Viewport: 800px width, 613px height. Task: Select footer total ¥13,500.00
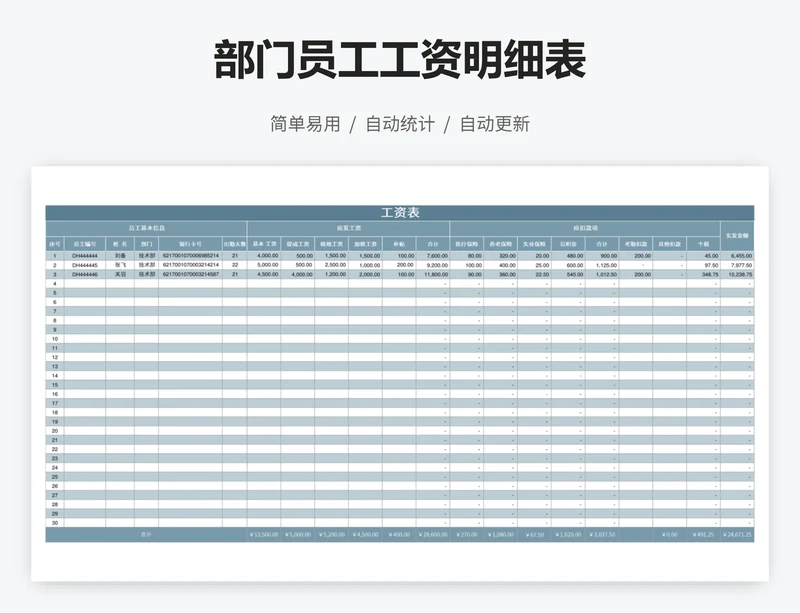(264, 535)
